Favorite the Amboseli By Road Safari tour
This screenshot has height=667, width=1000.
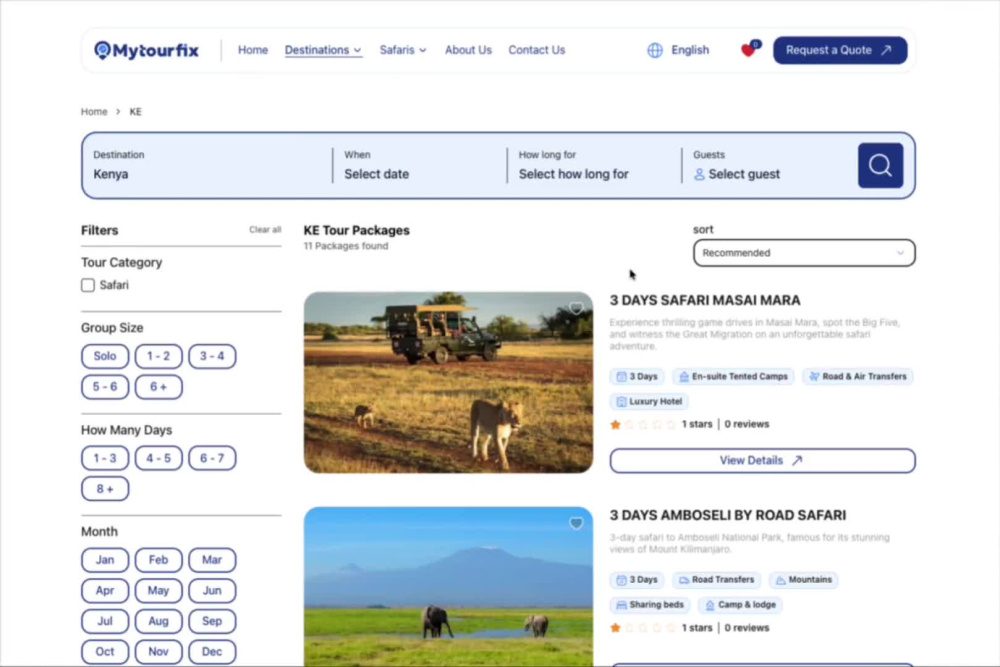[576, 524]
